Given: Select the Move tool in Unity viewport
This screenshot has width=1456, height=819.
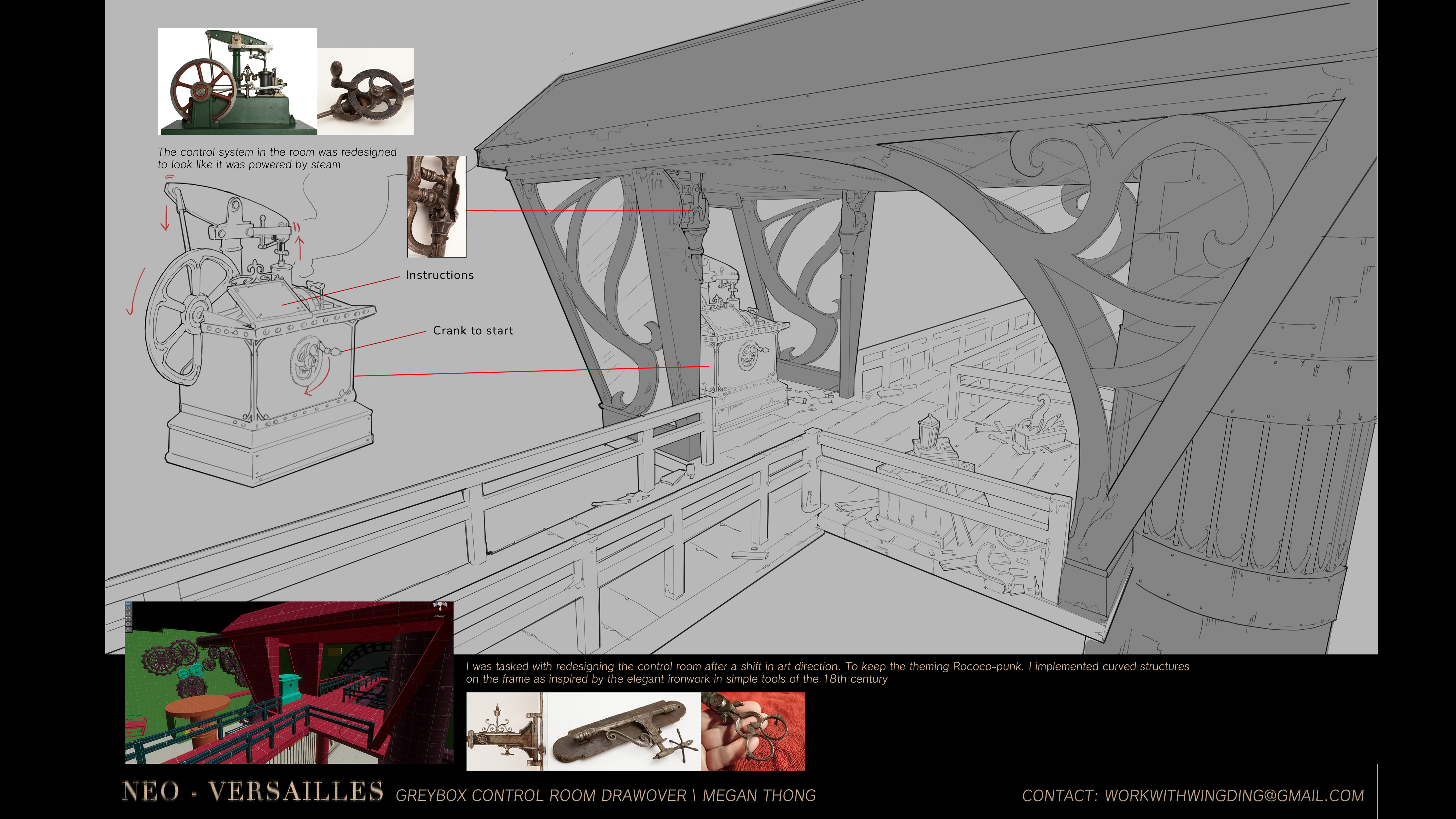Looking at the screenshot, I should (x=128, y=603).
